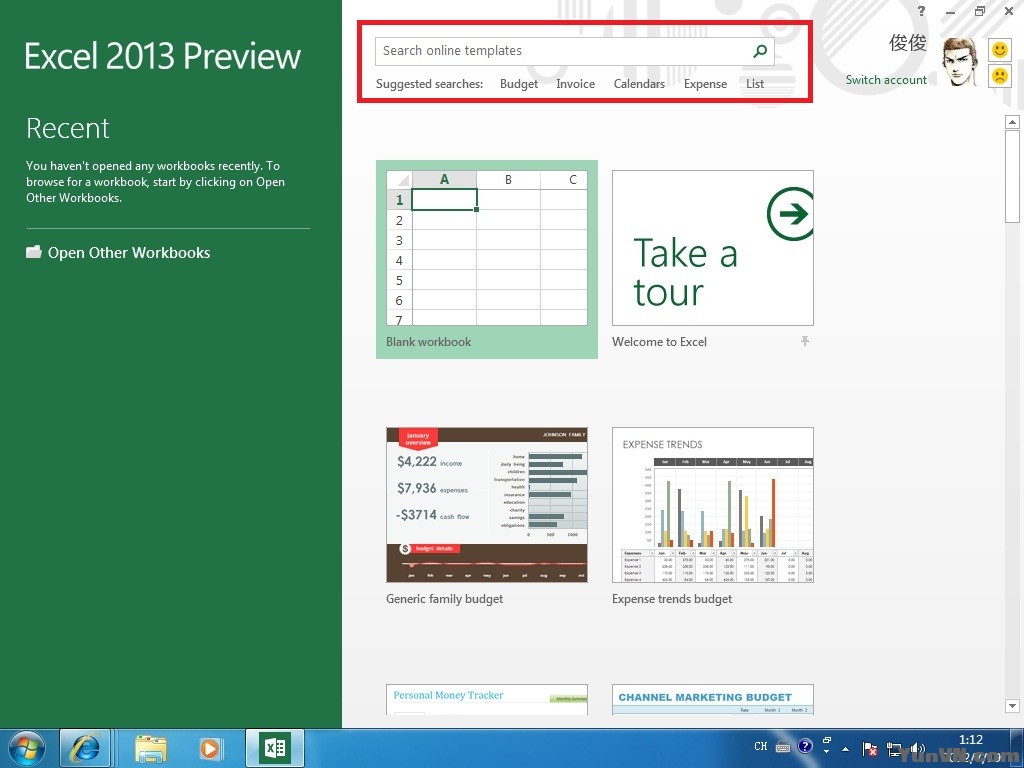Open the Take a tour template
This screenshot has width=1024, height=768.
pyautogui.click(x=712, y=248)
